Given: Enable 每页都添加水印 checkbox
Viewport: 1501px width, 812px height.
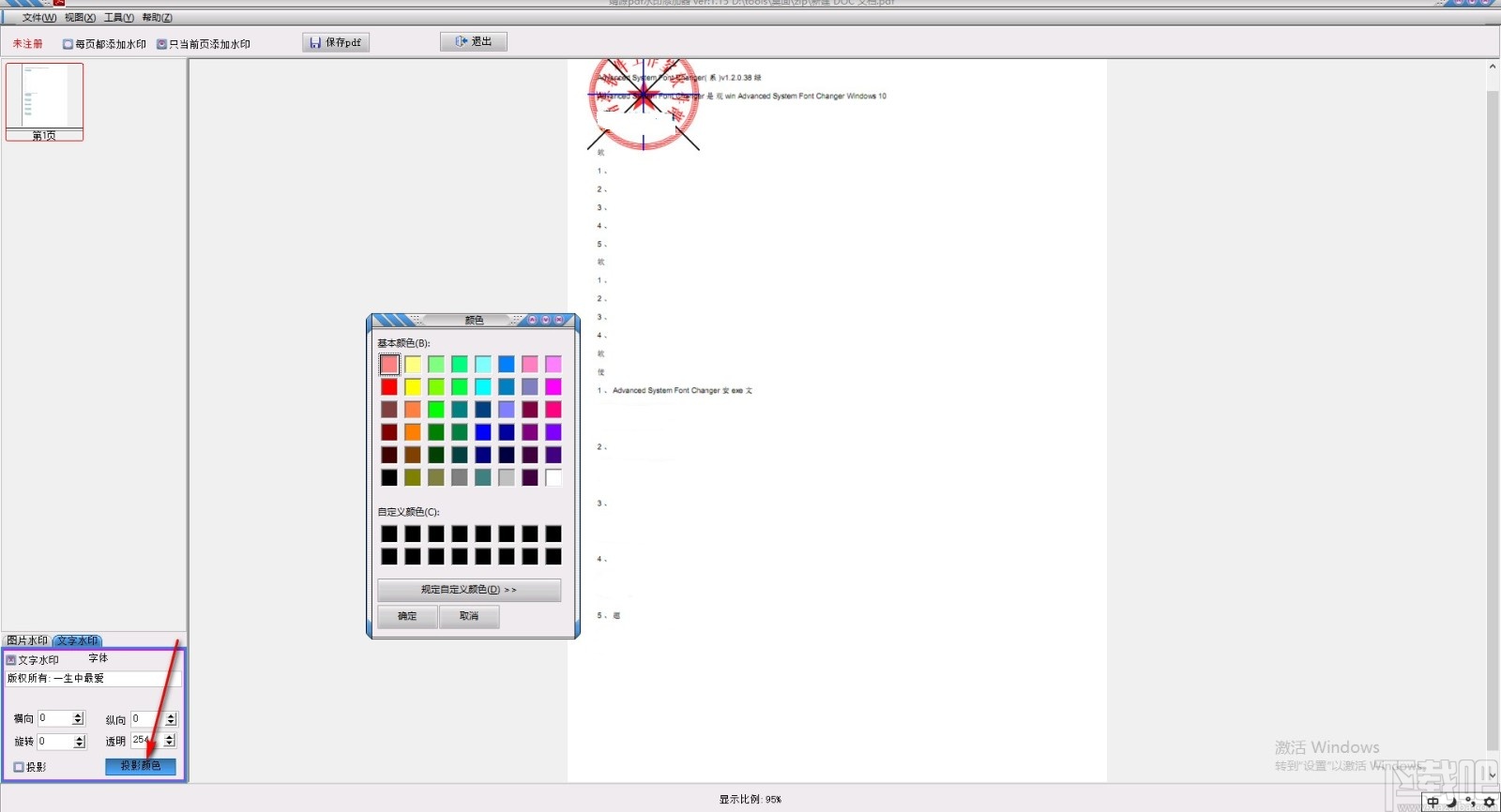Looking at the screenshot, I should pyautogui.click(x=68, y=44).
